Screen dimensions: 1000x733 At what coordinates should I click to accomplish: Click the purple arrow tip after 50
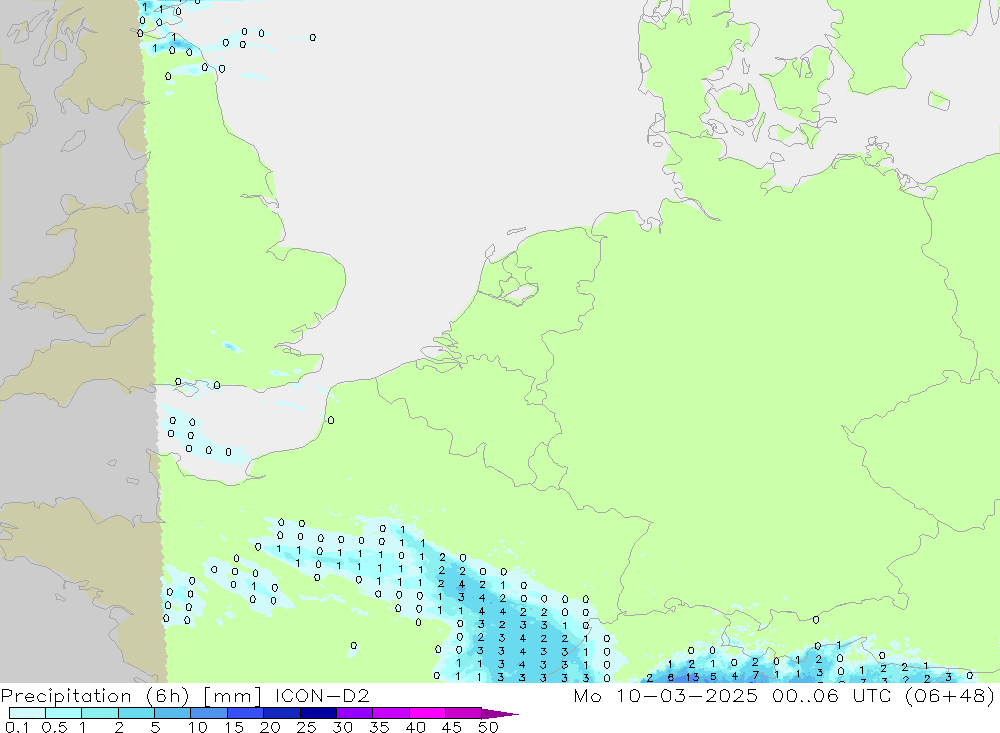tap(500, 713)
